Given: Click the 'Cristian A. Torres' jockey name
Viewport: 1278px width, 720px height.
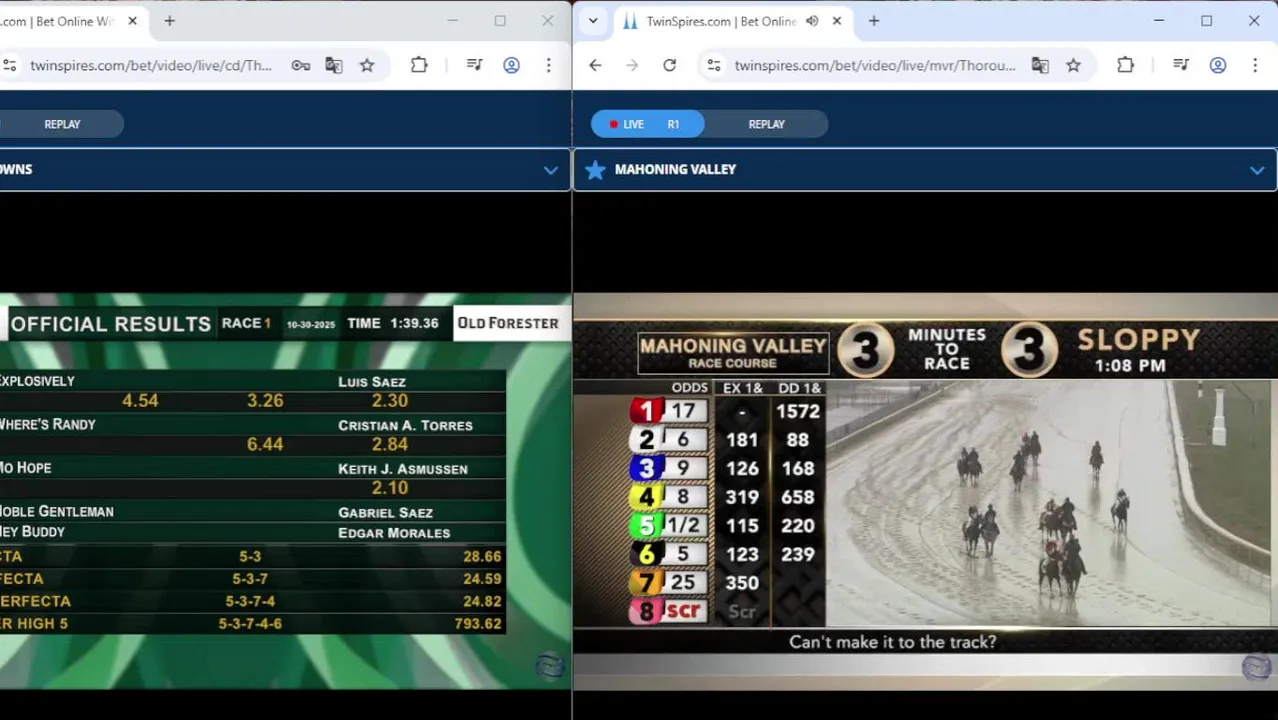Looking at the screenshot, I should [405, 425].
